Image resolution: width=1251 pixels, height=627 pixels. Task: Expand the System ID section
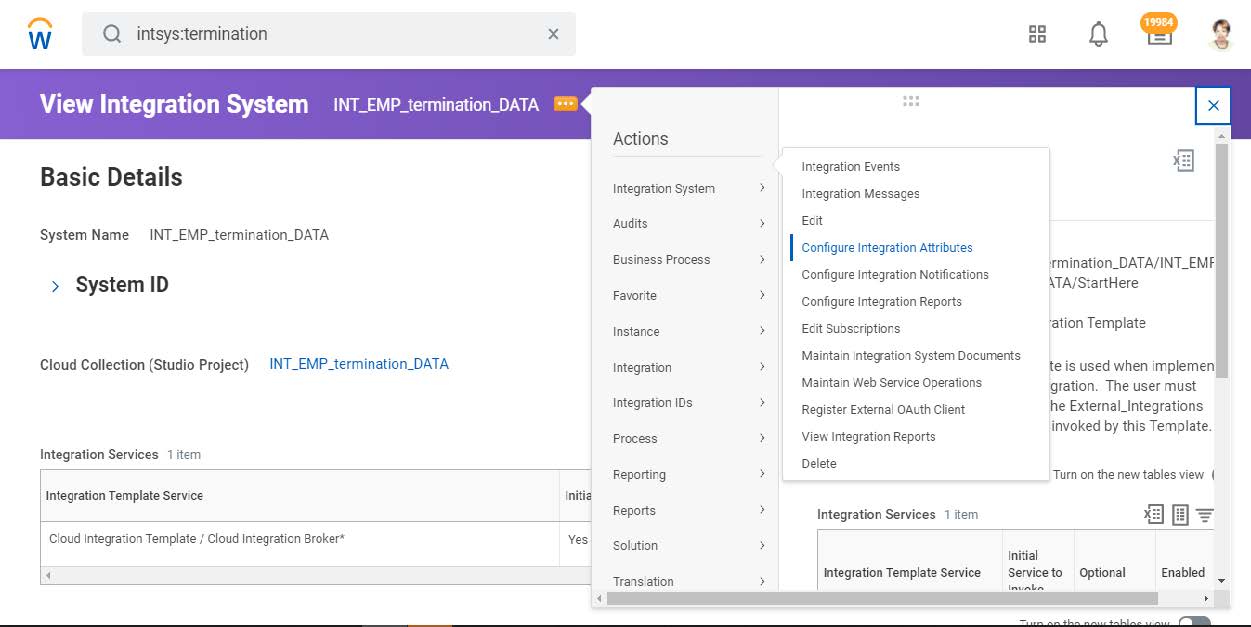(55, 286)
